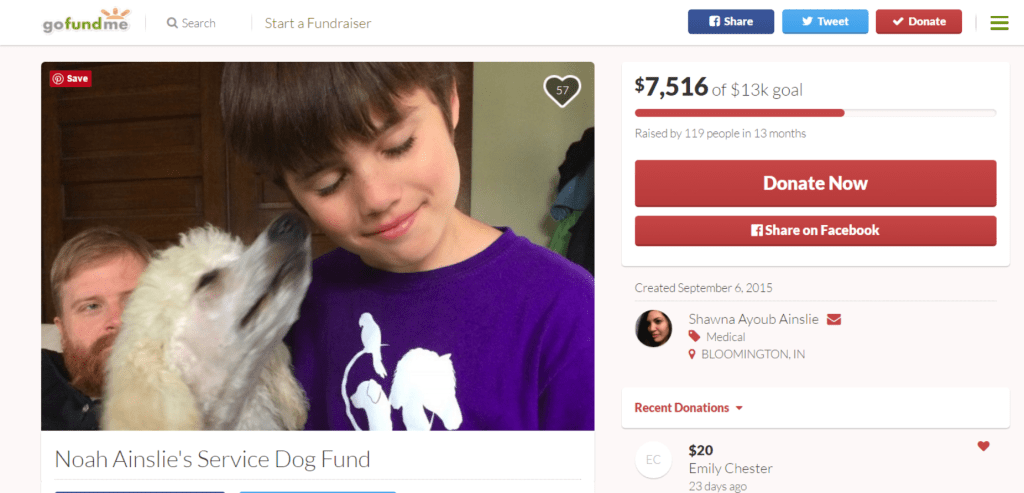1024x493 pixels.
Task: Click the Pinterest Save badge on photo
Action: (x=71, y=78)
